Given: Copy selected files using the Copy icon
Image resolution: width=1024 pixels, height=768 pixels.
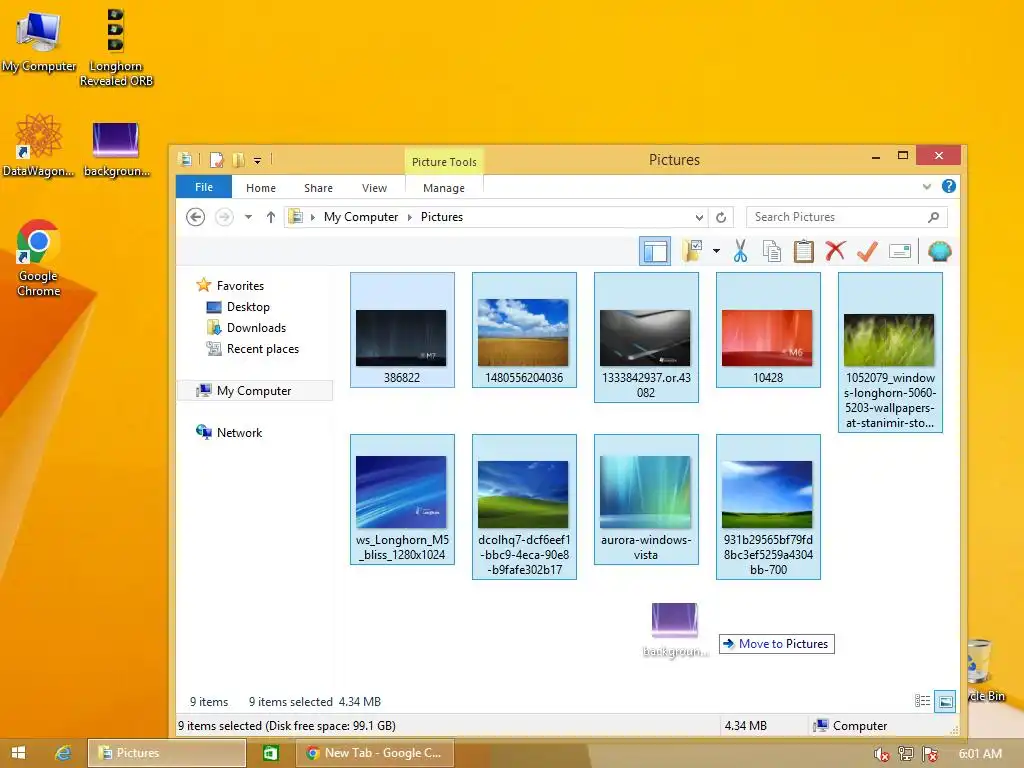Looking at the screenshot, I should click(772, 251).
